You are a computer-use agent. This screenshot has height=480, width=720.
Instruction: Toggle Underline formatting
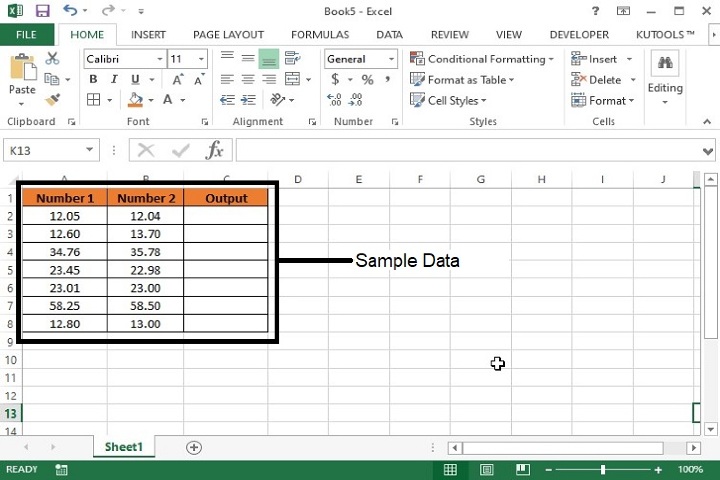tap(135, 79)
